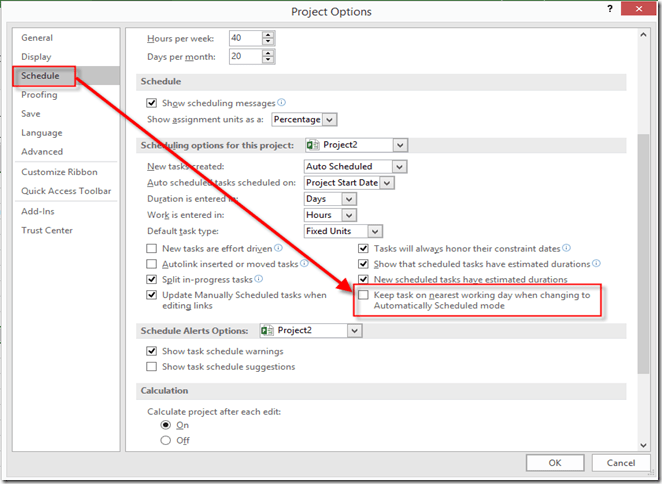
Task: Expand the Default task type dropdown
Action: [x=374, y=231]
